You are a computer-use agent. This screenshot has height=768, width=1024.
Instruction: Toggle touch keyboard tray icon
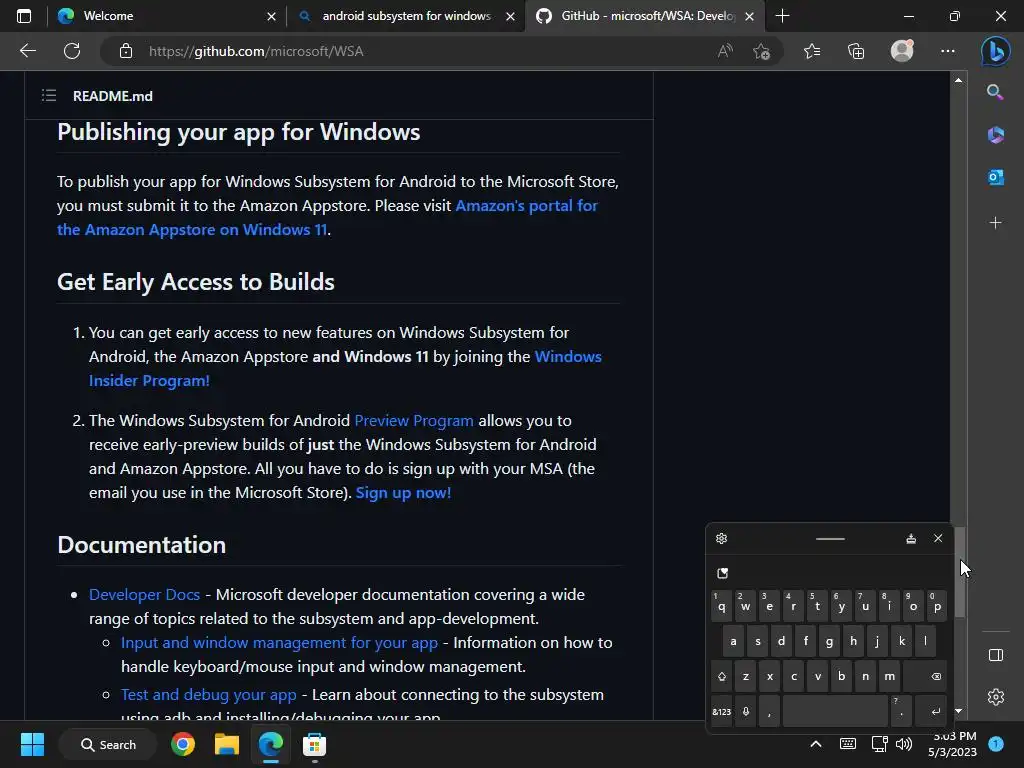[x=848, y=743]
